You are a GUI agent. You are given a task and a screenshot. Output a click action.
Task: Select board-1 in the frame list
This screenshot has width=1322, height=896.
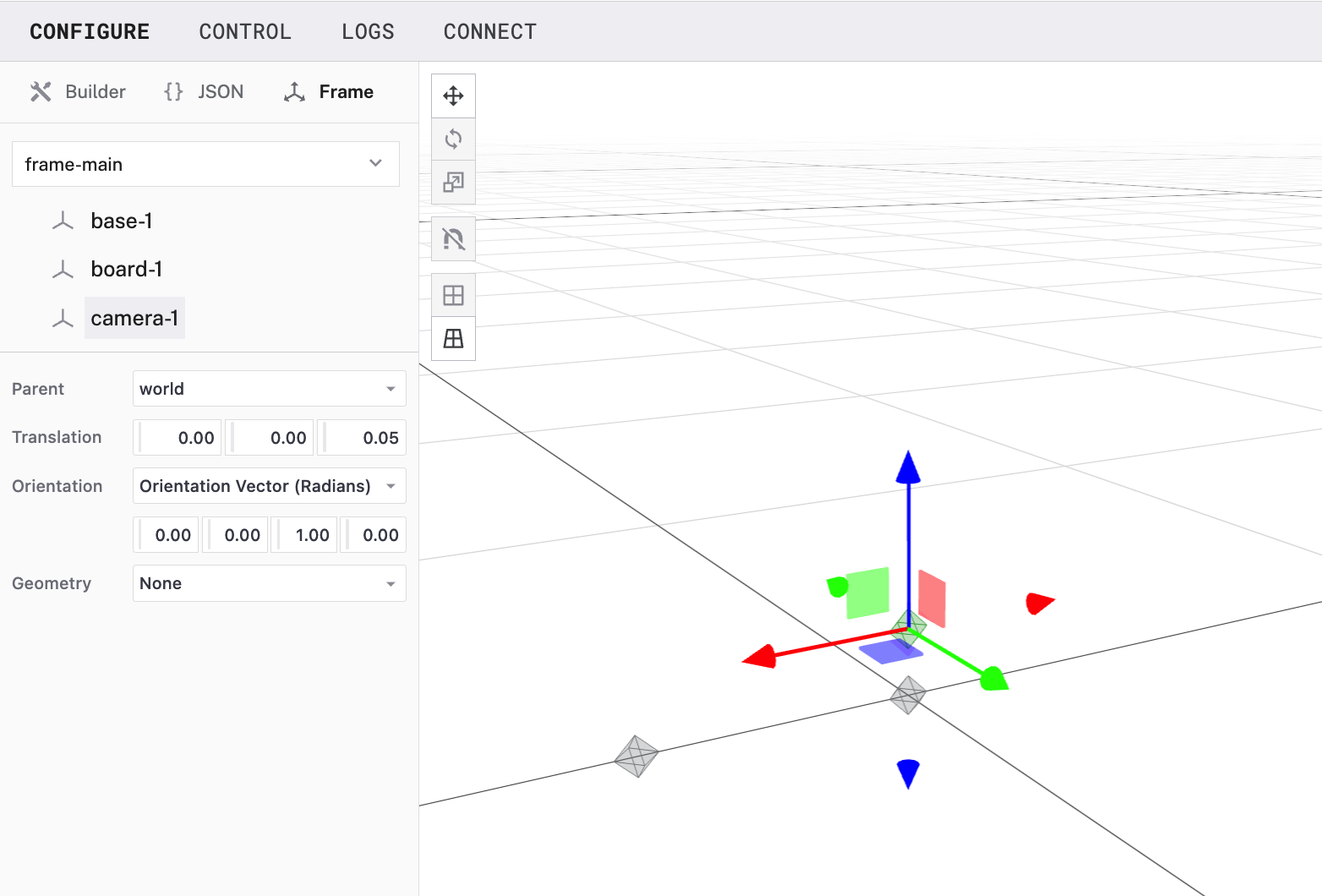[127, 270]
